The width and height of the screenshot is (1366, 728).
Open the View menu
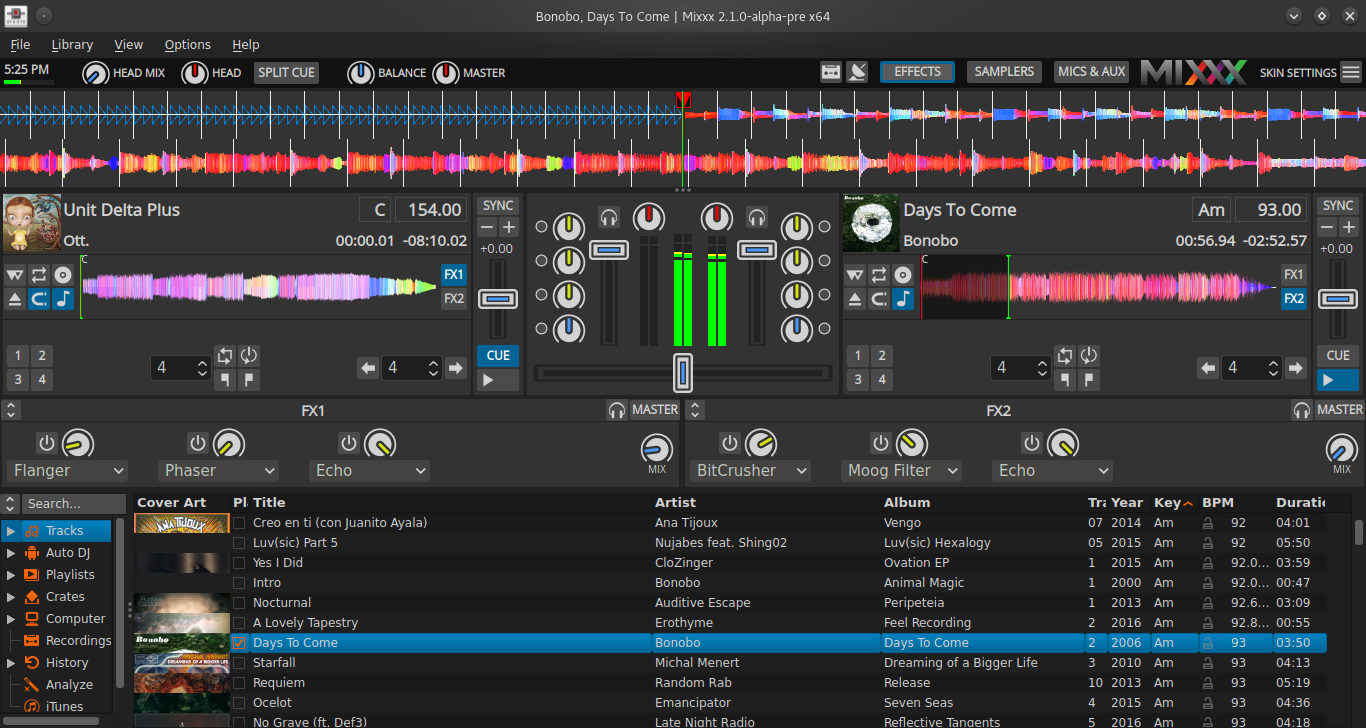[128, 45]
